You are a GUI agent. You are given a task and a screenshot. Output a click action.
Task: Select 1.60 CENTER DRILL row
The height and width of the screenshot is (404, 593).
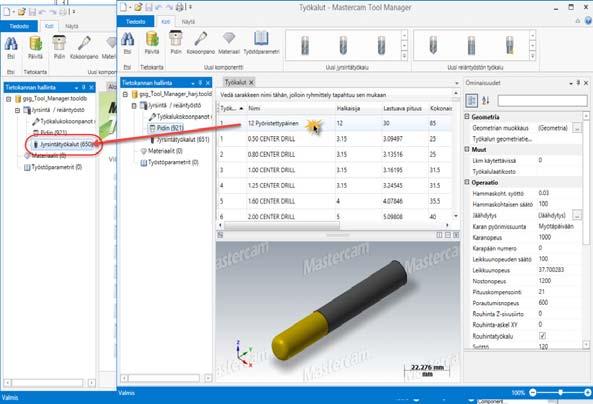[335, 201]
